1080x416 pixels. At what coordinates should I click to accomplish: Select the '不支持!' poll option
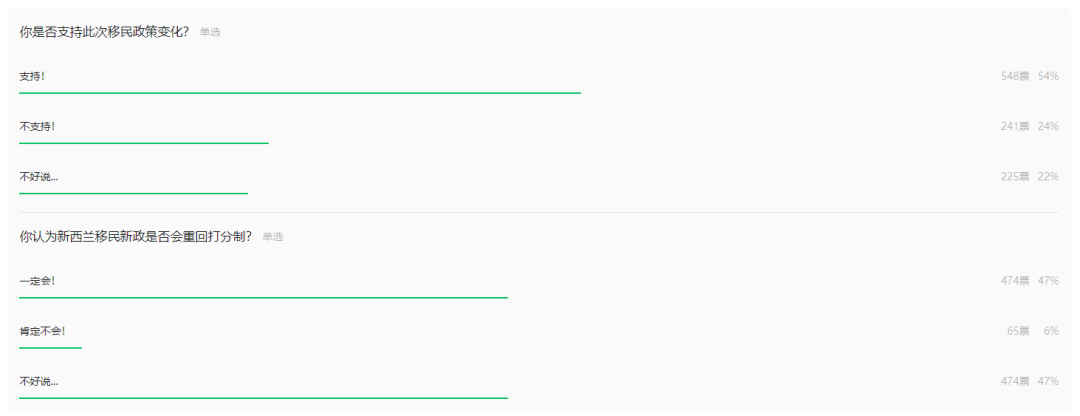[x=37, y=127]
